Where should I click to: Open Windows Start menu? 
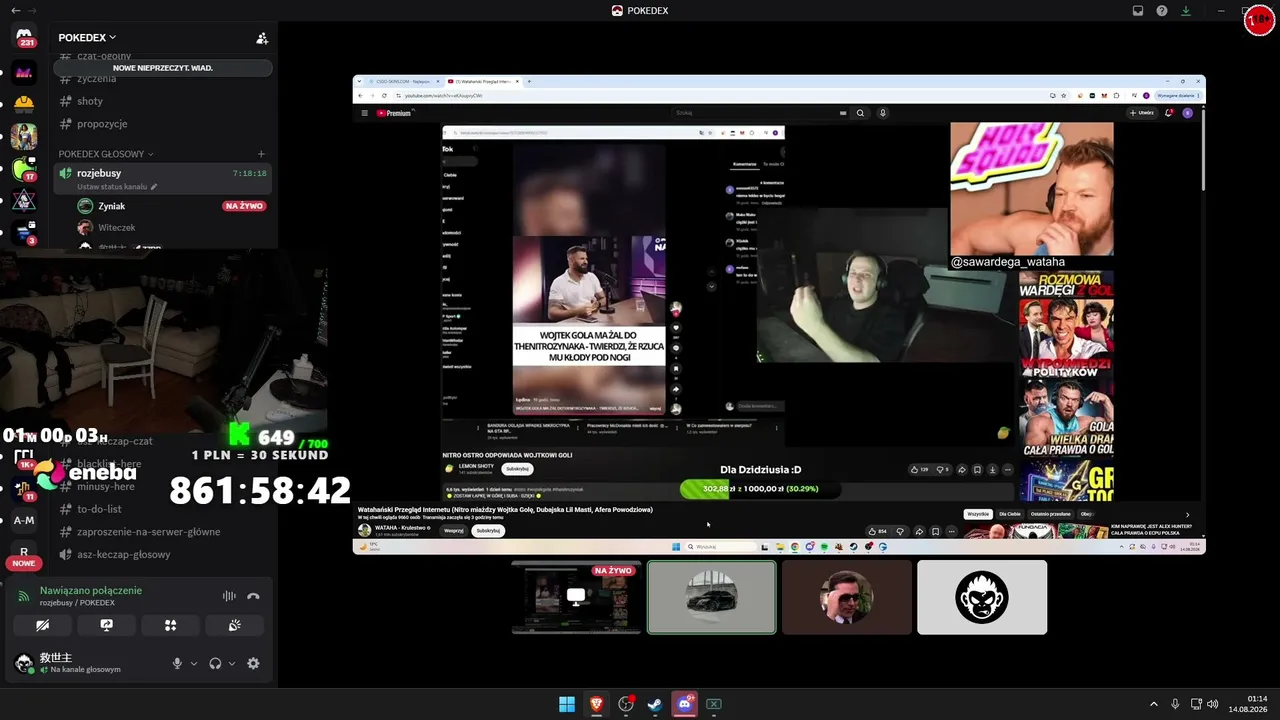tap(567, 704)
